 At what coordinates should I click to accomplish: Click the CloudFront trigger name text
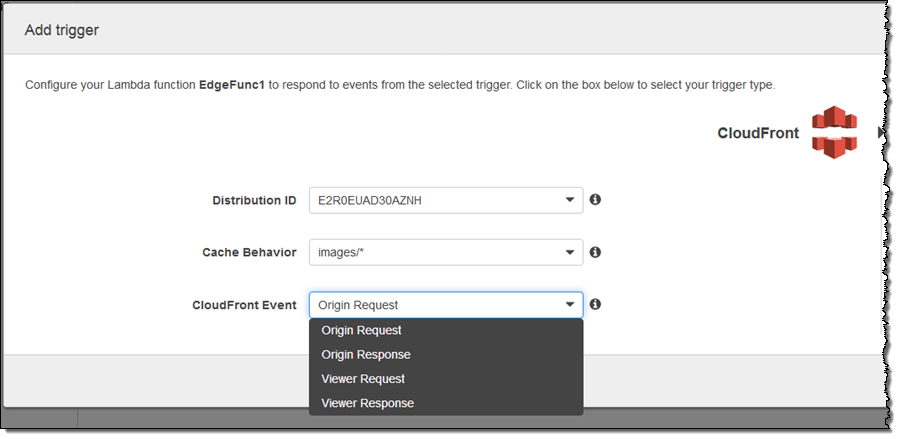pos(758,133)
